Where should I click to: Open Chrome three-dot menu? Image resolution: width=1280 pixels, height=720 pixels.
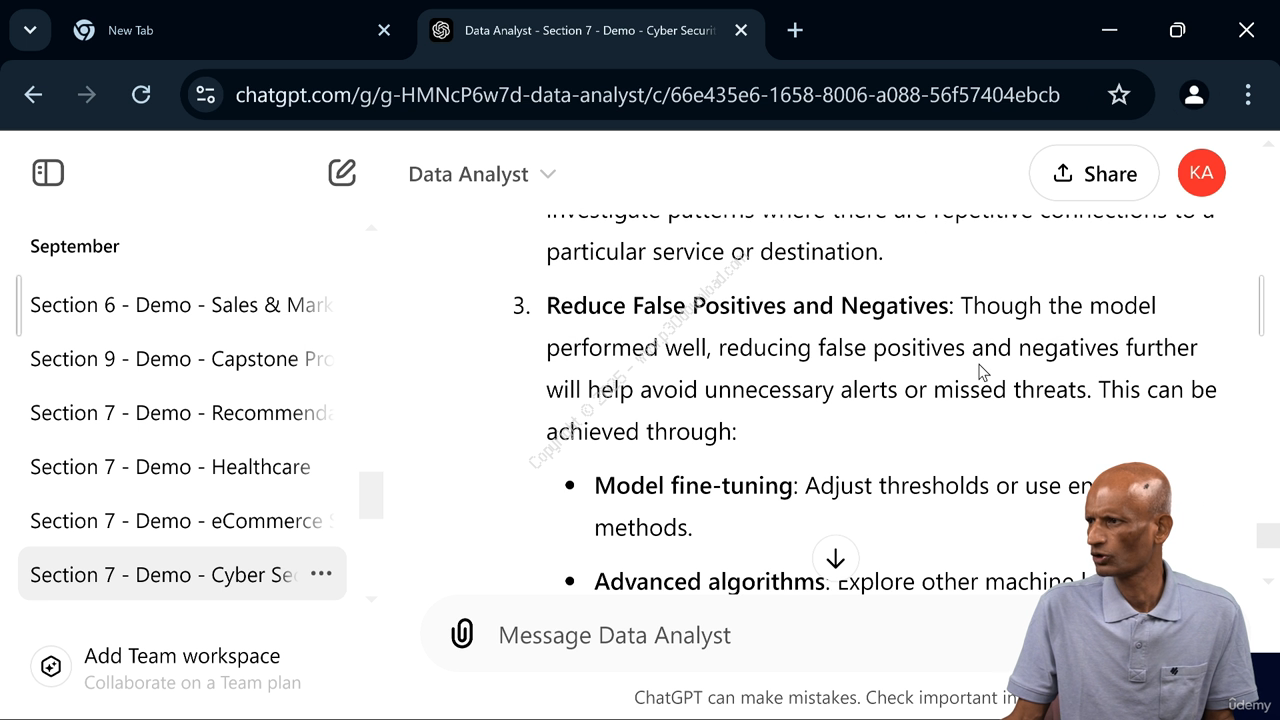[x=1248, y=95]
